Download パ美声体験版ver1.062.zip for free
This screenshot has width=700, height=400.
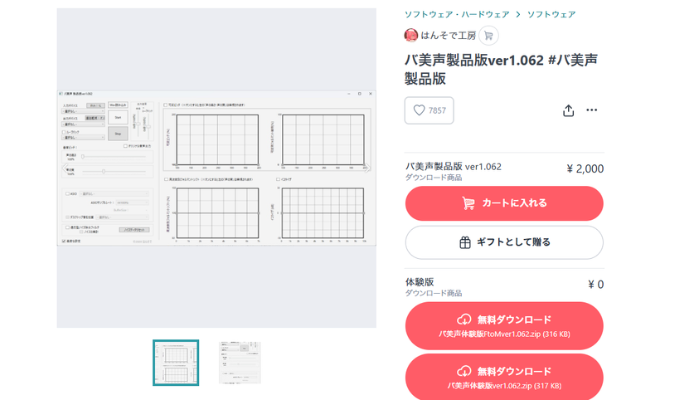(x=504, y=377)
